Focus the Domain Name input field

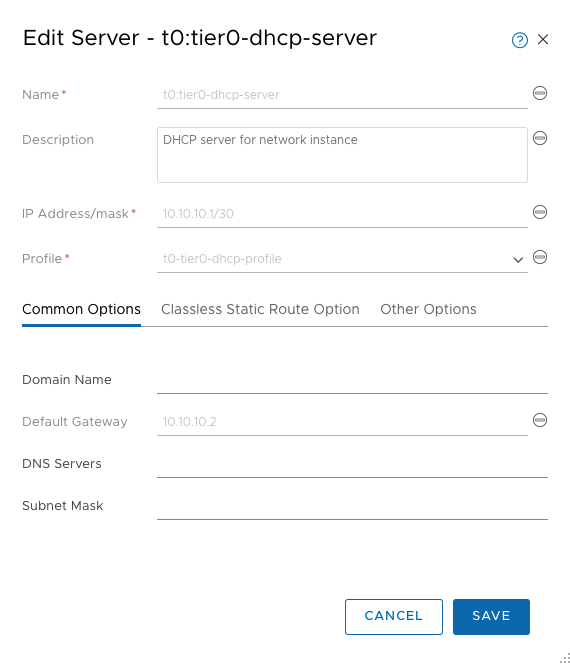pos(352,380)
